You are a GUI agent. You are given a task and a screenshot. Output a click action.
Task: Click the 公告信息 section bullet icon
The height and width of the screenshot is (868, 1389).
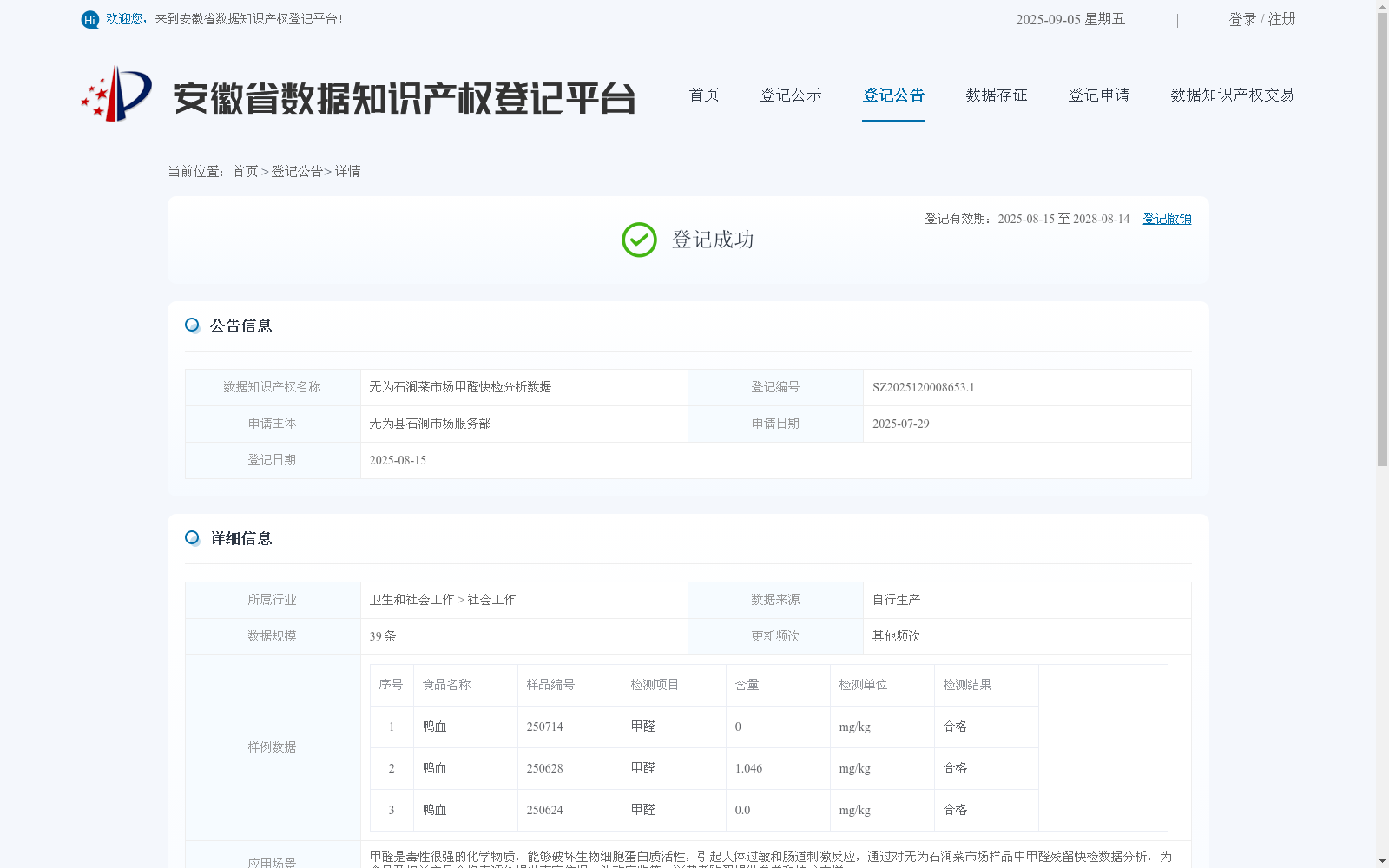(192, 325)
